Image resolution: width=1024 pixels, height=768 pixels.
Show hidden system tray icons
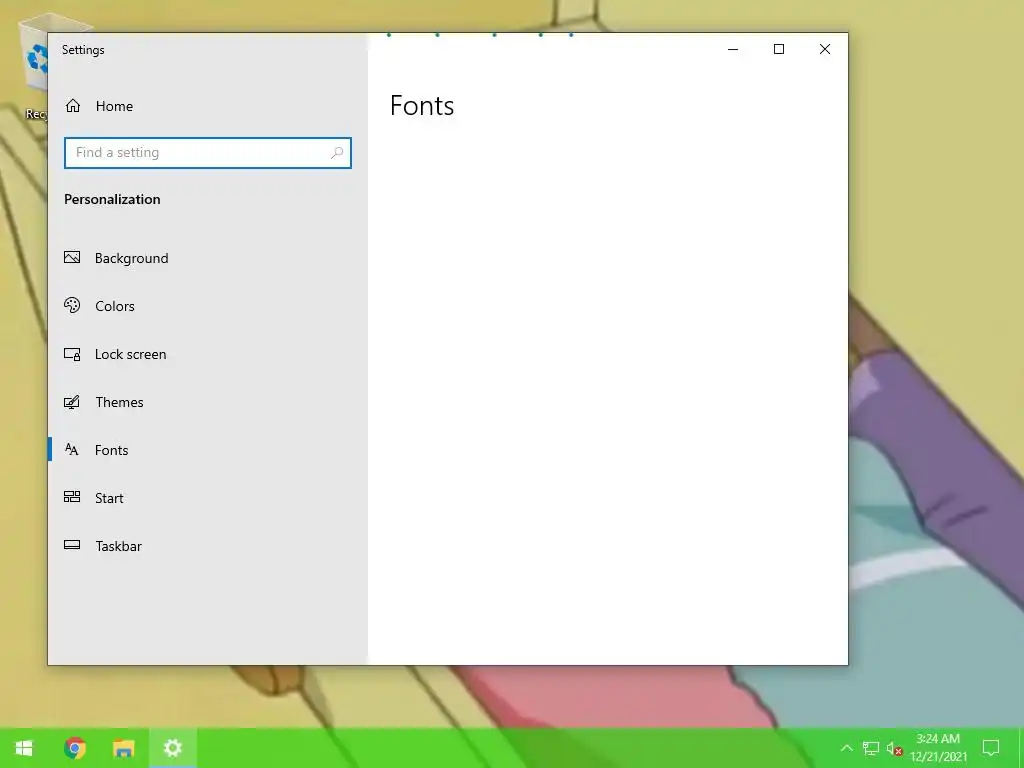(x=846, y=748)
